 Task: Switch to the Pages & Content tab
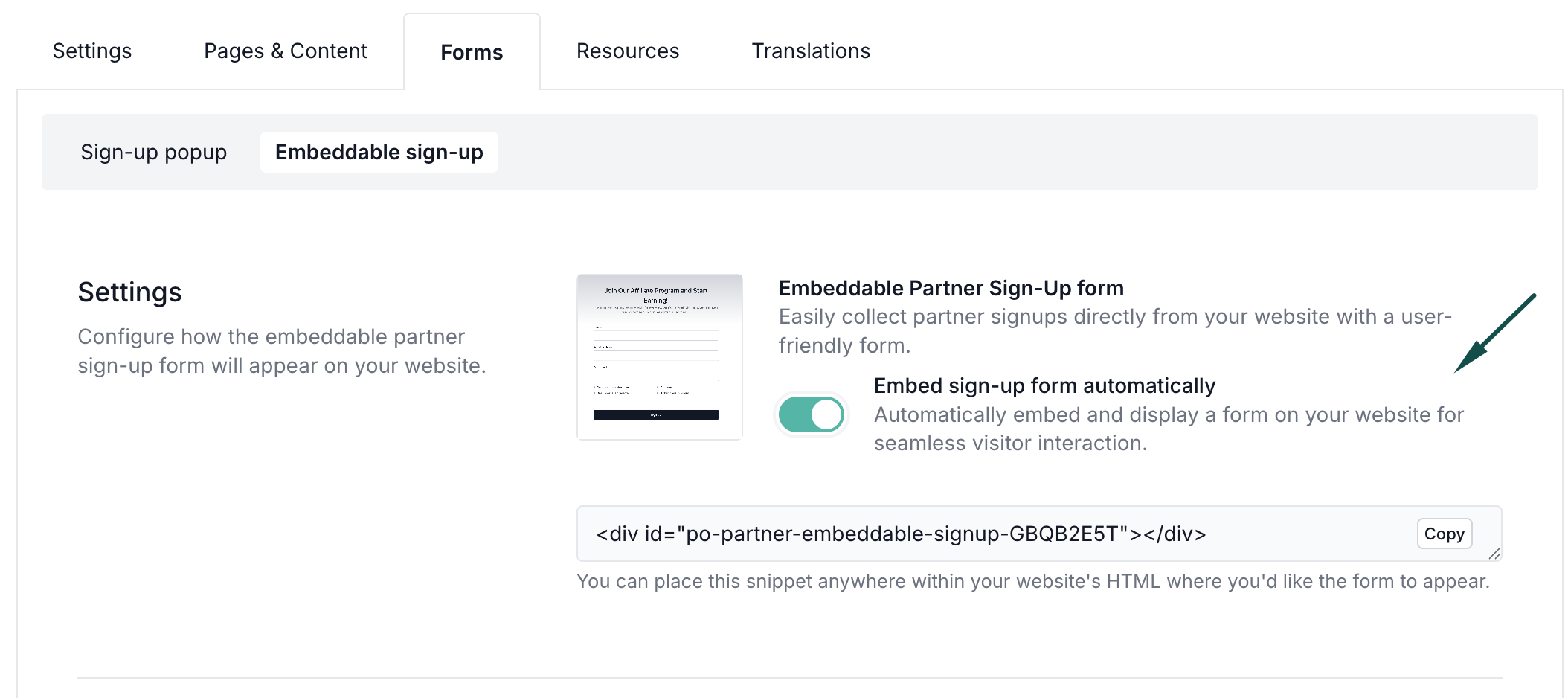pyautogui.click(x=285, y=51)
